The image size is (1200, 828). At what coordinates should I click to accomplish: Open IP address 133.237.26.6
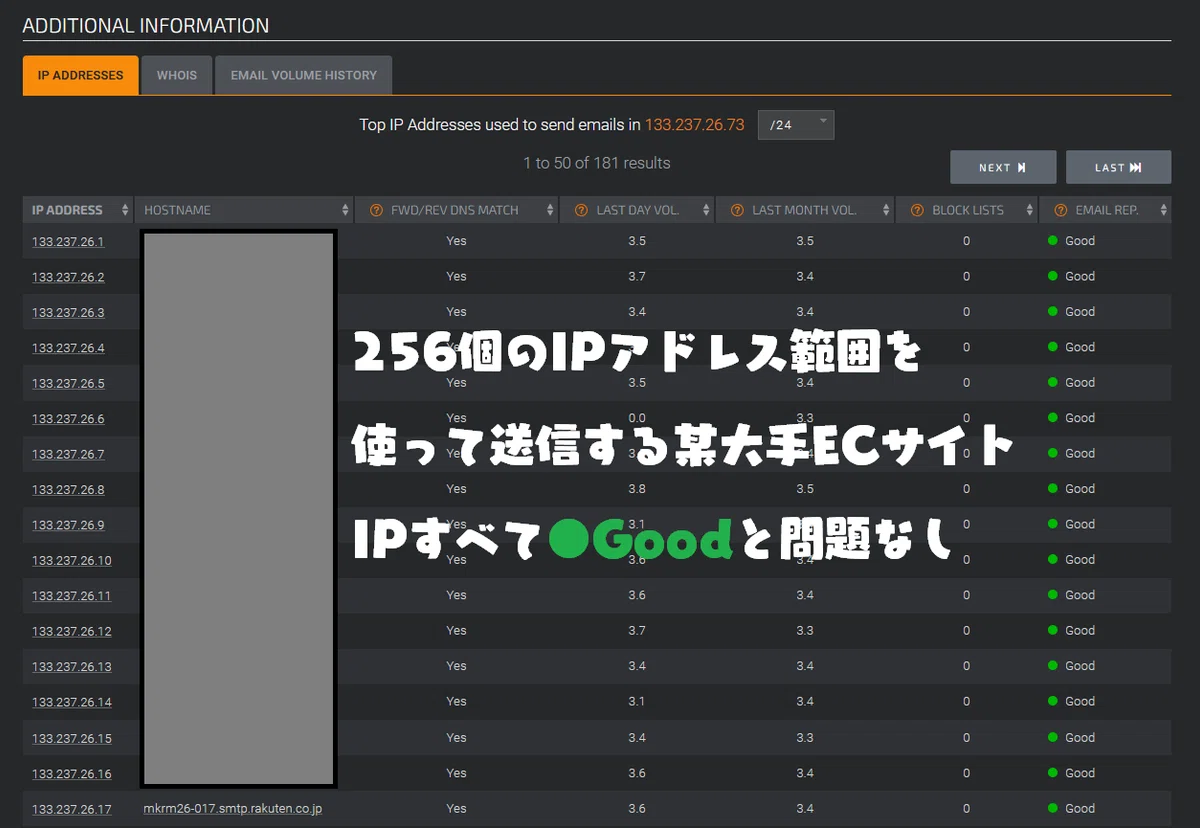[68, 419]
